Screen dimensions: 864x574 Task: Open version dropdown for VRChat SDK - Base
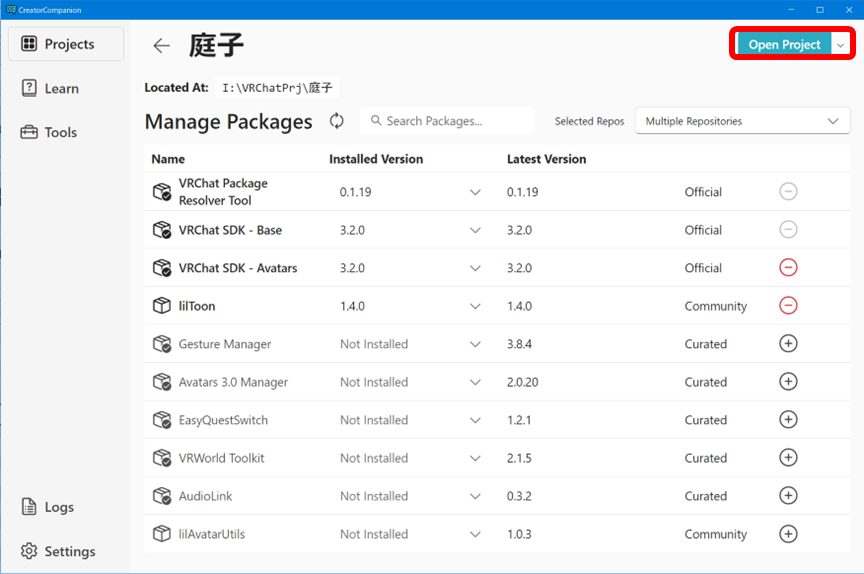pyautogui.click(x=476, y=230)
